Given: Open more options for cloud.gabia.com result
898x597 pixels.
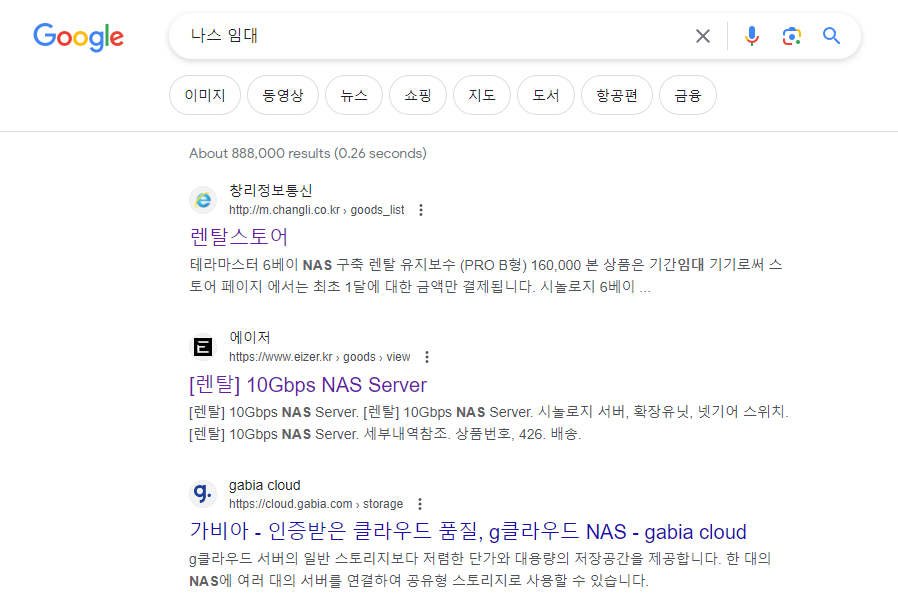Looking at the screenshot, I should 420,504.
